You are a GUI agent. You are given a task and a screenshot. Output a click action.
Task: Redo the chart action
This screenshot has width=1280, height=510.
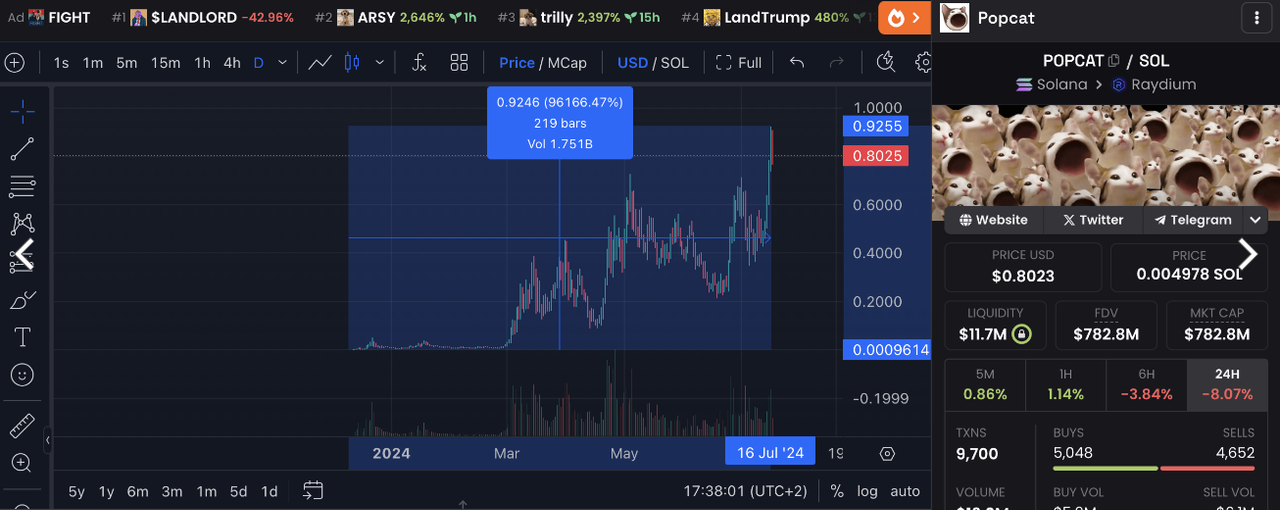[837, 63]
